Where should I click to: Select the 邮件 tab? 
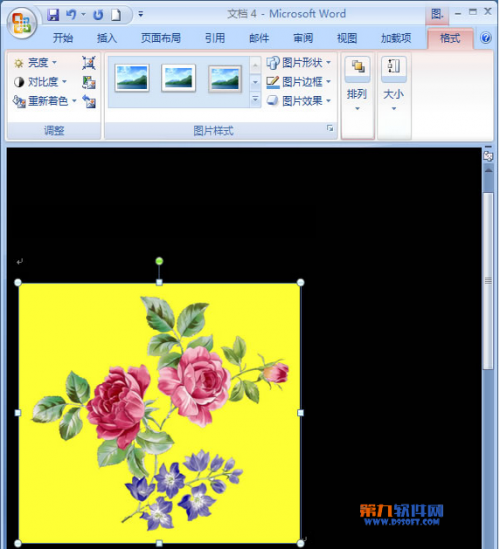point(259,38)
